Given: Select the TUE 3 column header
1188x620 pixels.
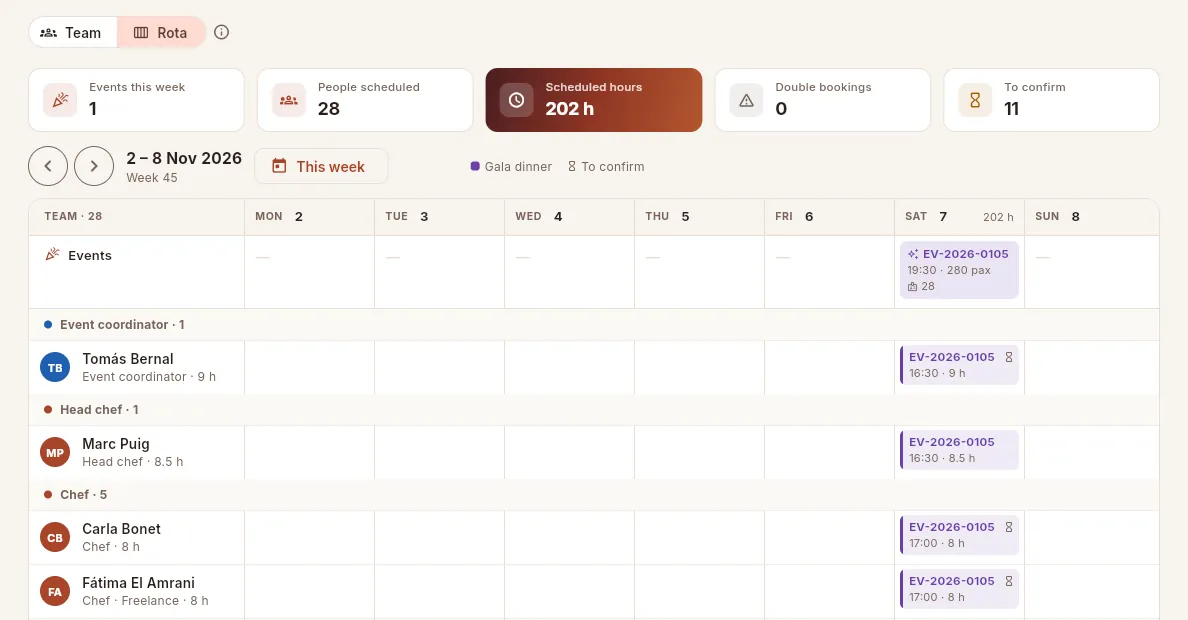Looking at the screenshot, I should pos(439,217).
